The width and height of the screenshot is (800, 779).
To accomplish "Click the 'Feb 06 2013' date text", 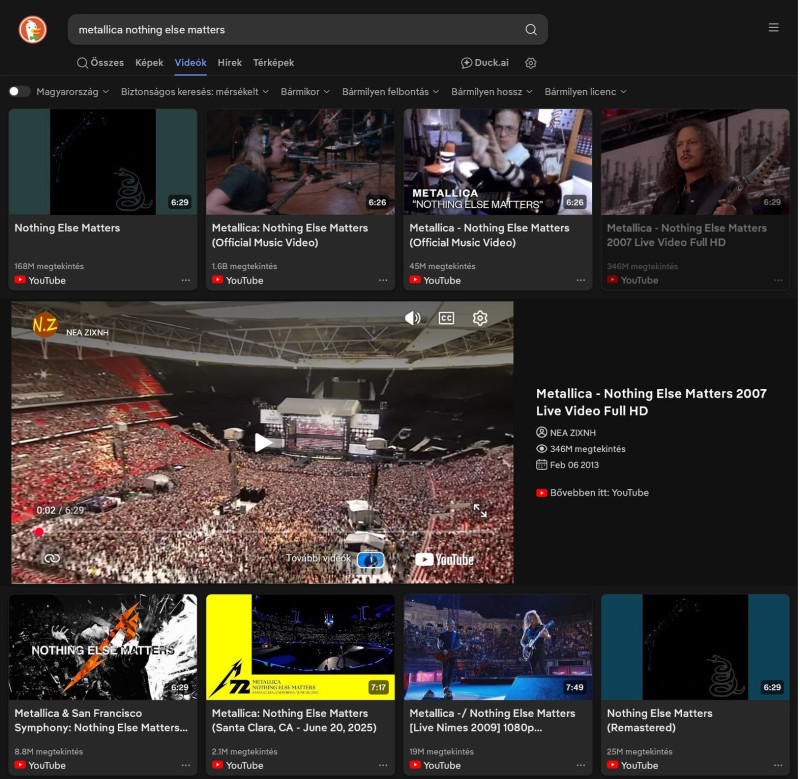I will point(574,465).
